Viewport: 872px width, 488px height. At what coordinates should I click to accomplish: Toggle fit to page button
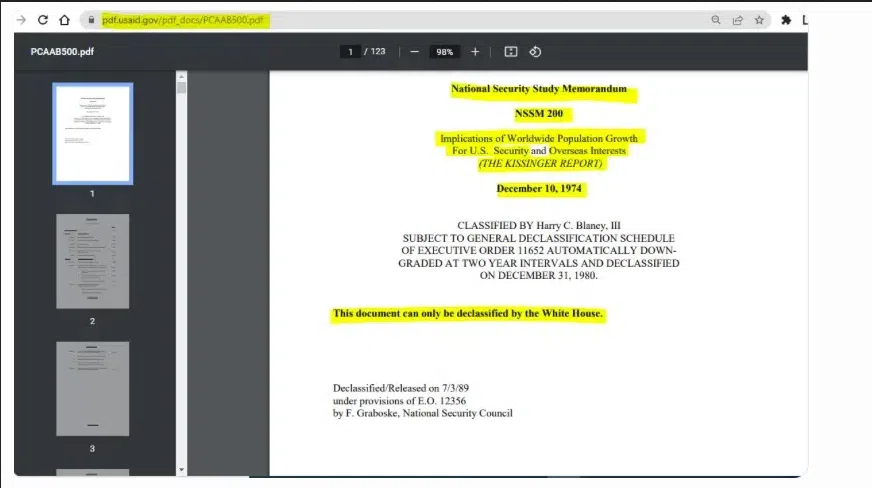(511, 52)
